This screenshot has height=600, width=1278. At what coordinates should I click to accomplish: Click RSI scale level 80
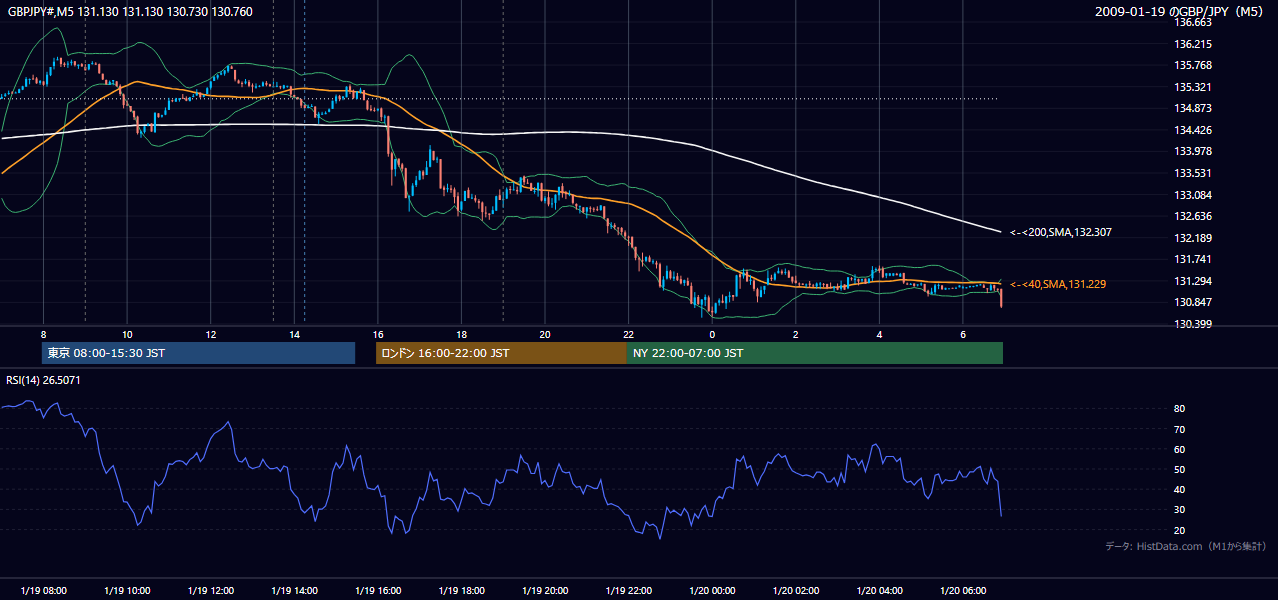[1180, 409]
